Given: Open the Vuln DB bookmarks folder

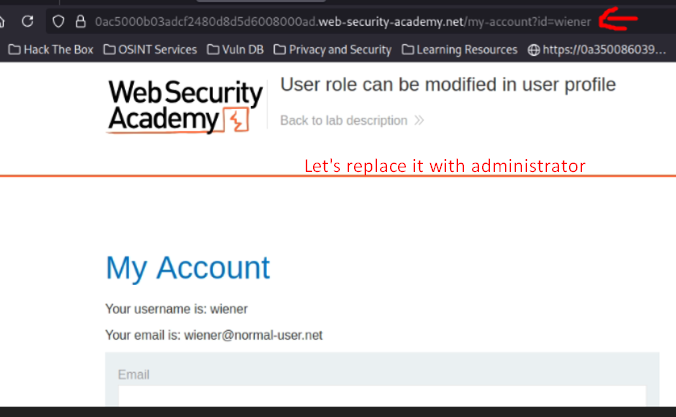Looking at the screenshot, I should click(x=235, y=50).
